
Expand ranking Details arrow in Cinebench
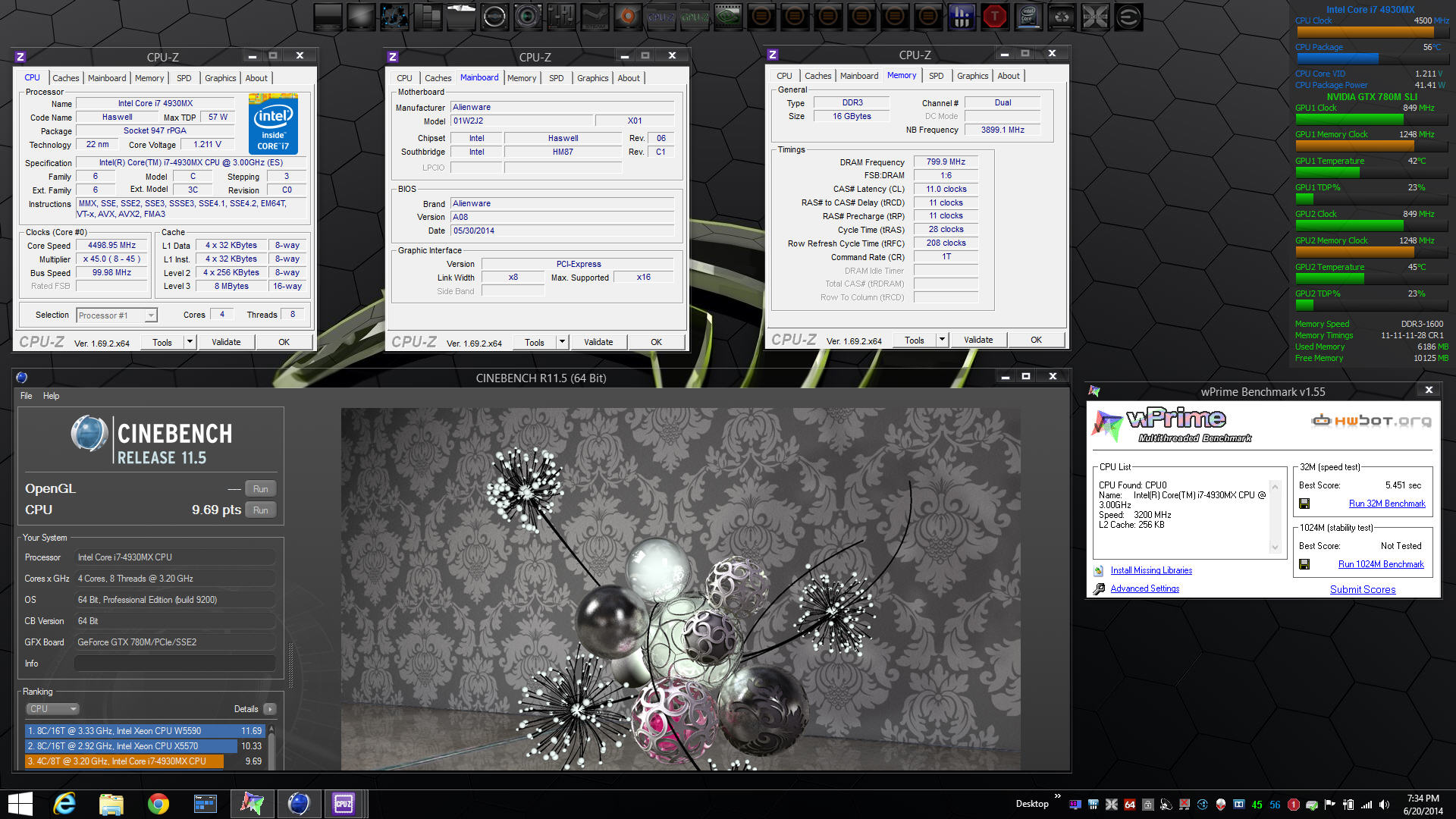coord(269,709)
